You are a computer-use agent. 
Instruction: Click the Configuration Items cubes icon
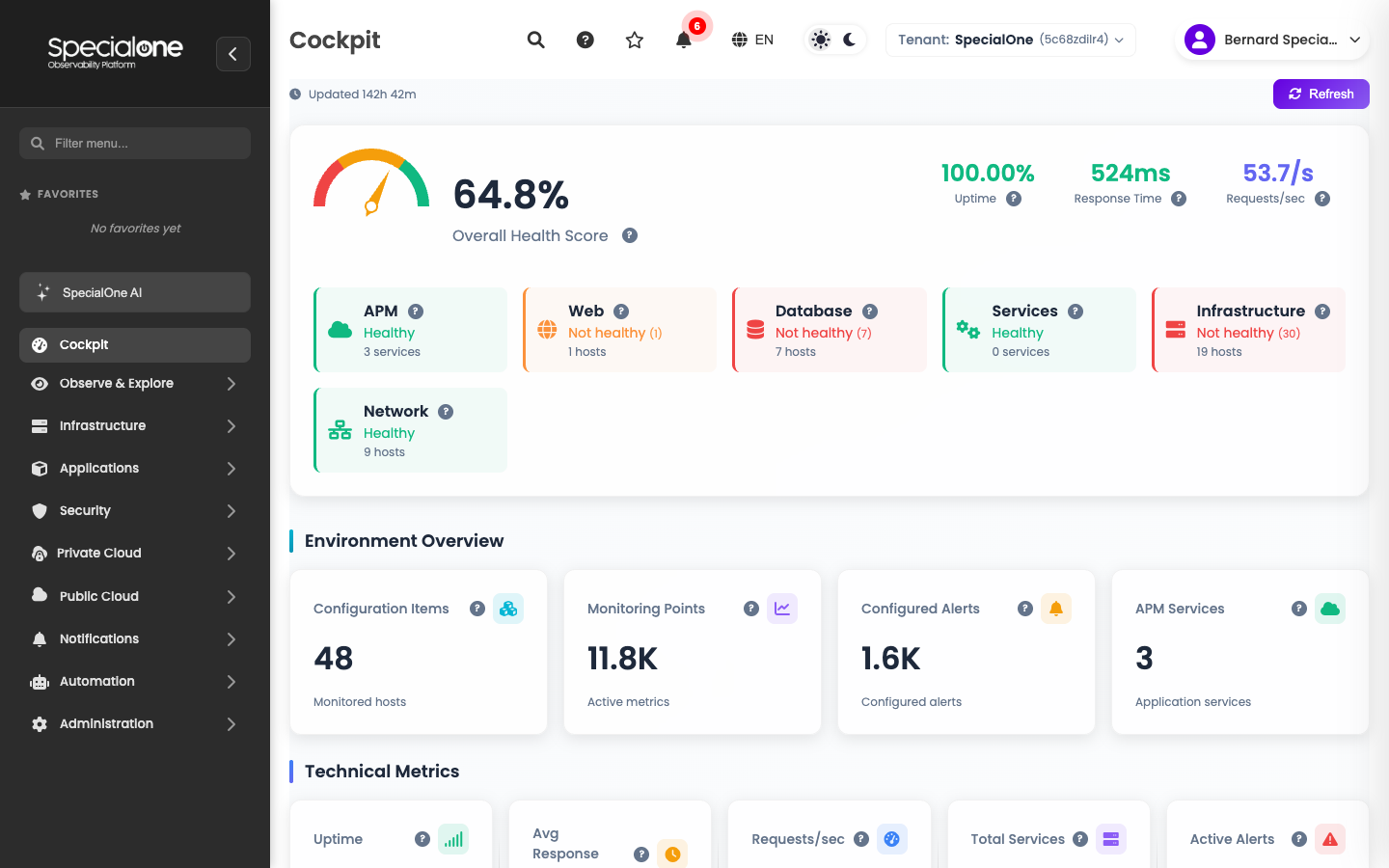point(508,609)
